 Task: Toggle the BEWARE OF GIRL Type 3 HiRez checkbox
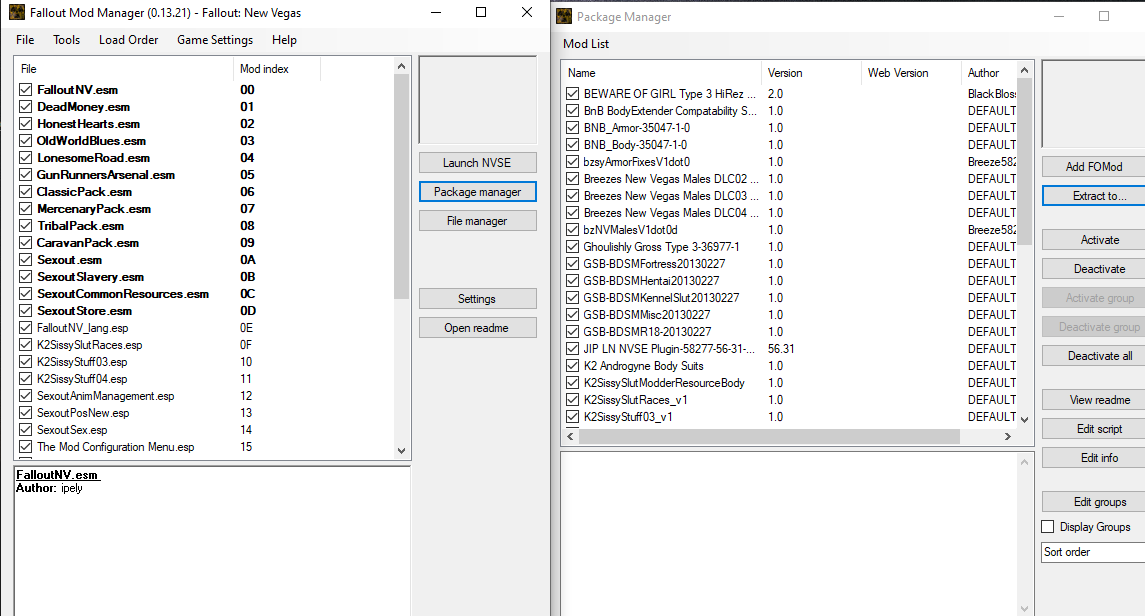coord(572,93)
